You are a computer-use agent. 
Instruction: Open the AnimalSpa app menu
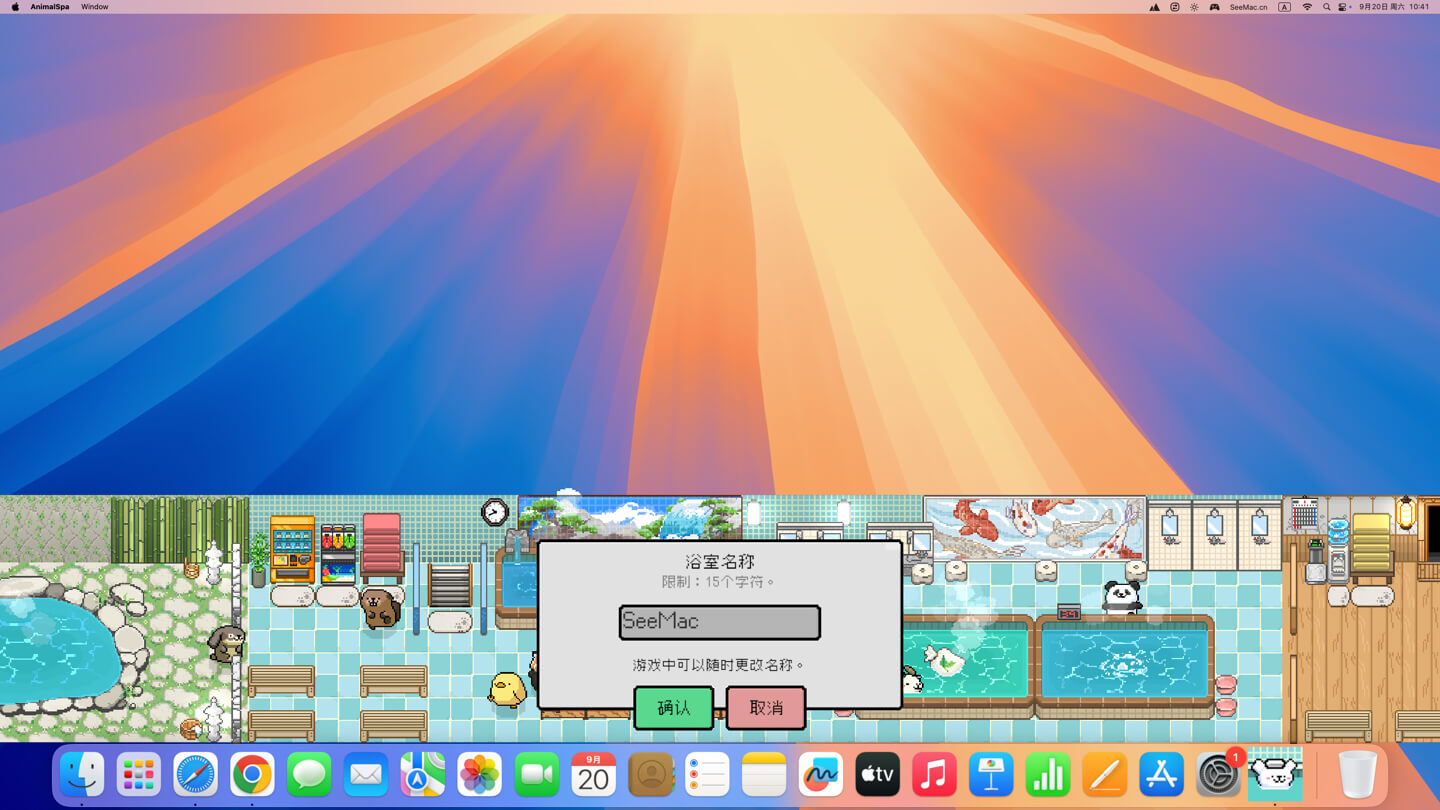point(50,7)
